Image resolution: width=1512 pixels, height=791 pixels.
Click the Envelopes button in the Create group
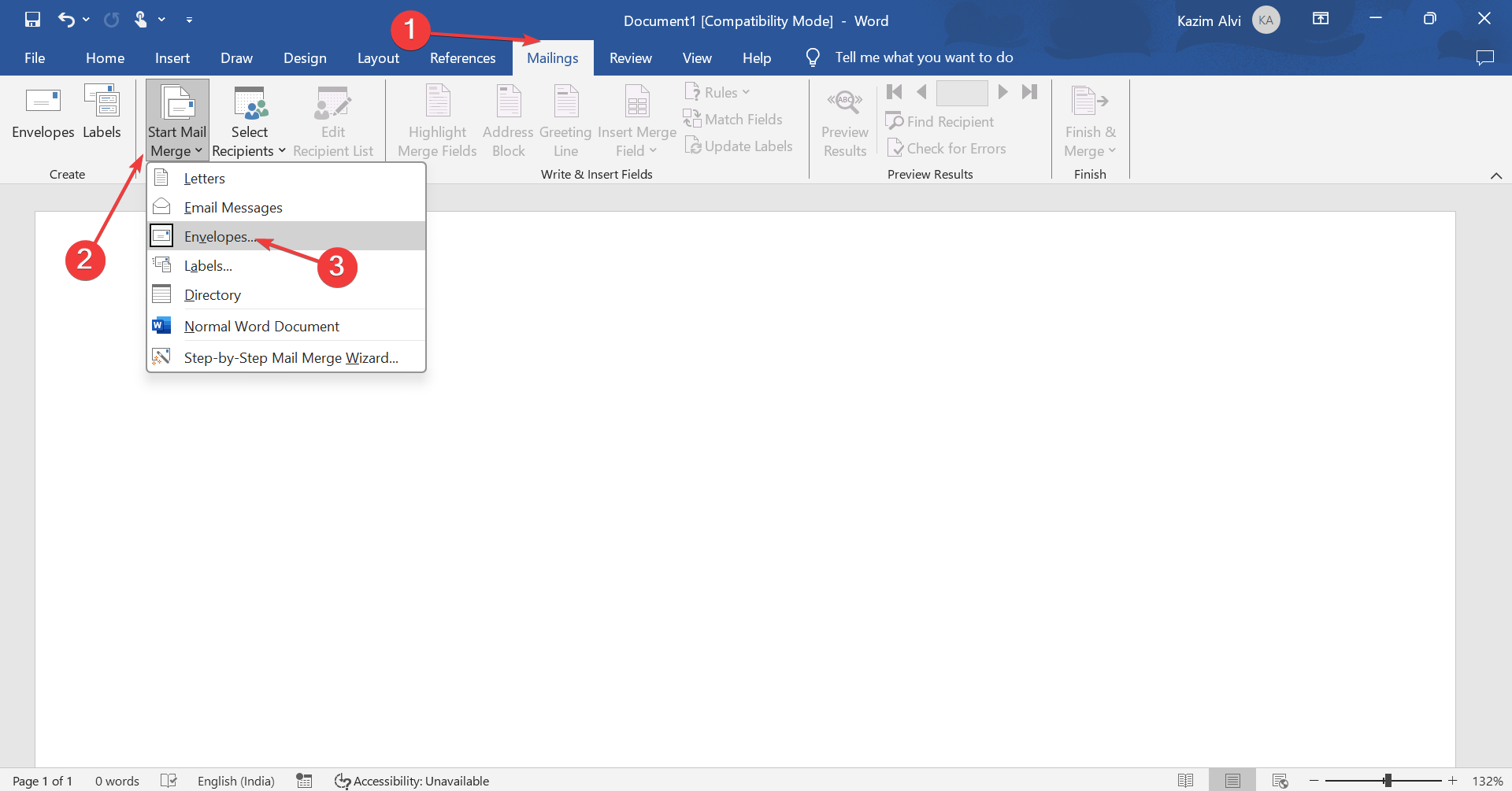[x=43, y=113]
